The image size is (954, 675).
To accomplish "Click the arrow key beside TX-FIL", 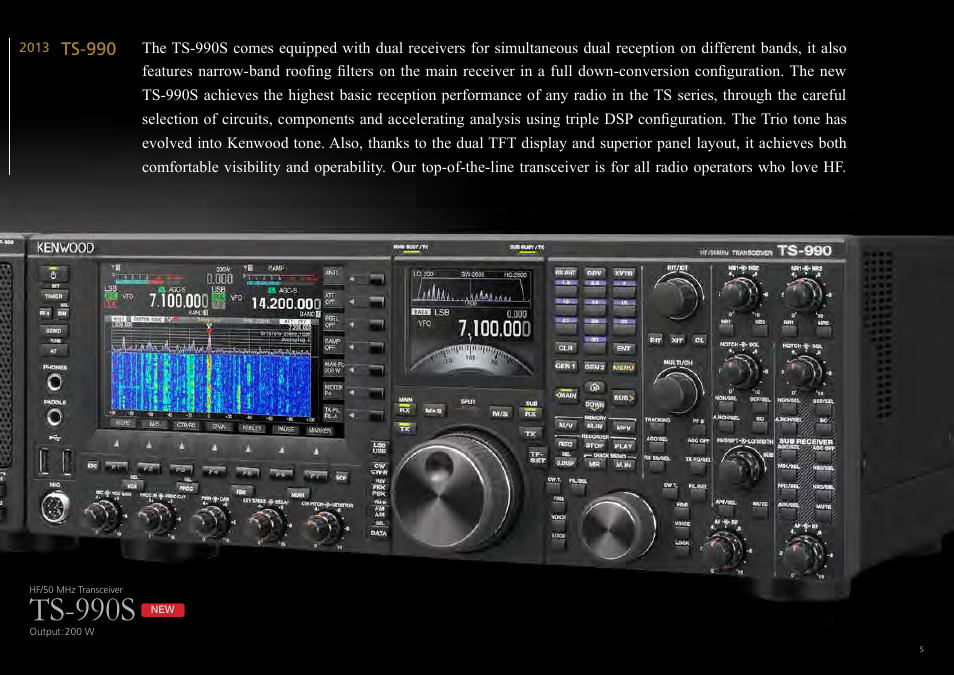I will (x=377, y=416).
